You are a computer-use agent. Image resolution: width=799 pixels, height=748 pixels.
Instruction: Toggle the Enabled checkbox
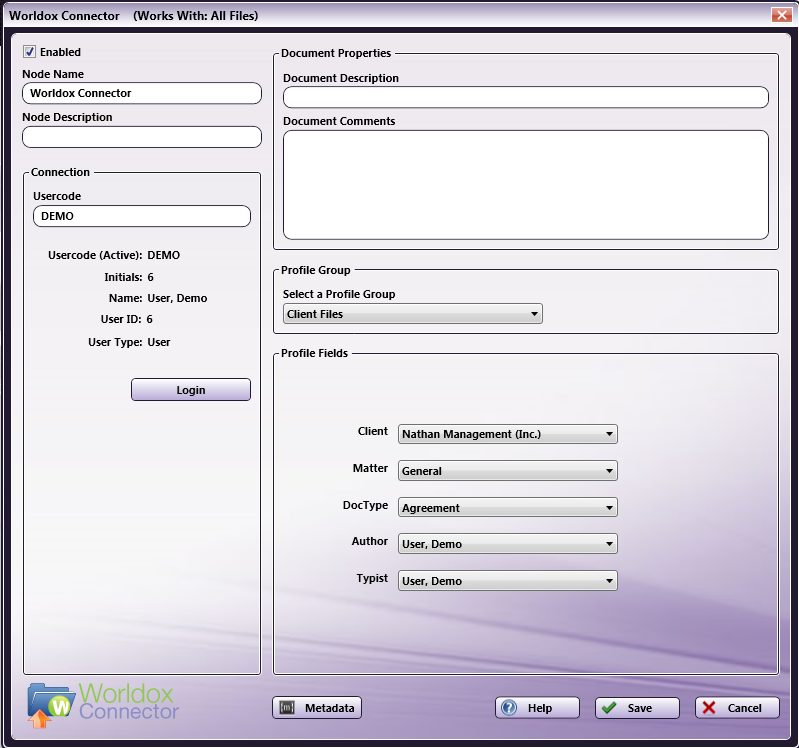click(30, 52)
